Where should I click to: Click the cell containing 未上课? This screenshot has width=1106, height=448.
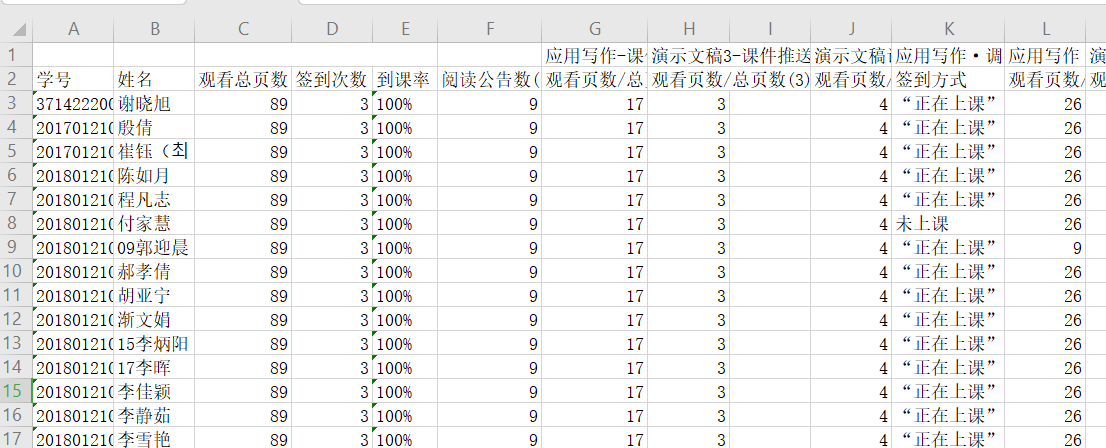coord(947,223)
